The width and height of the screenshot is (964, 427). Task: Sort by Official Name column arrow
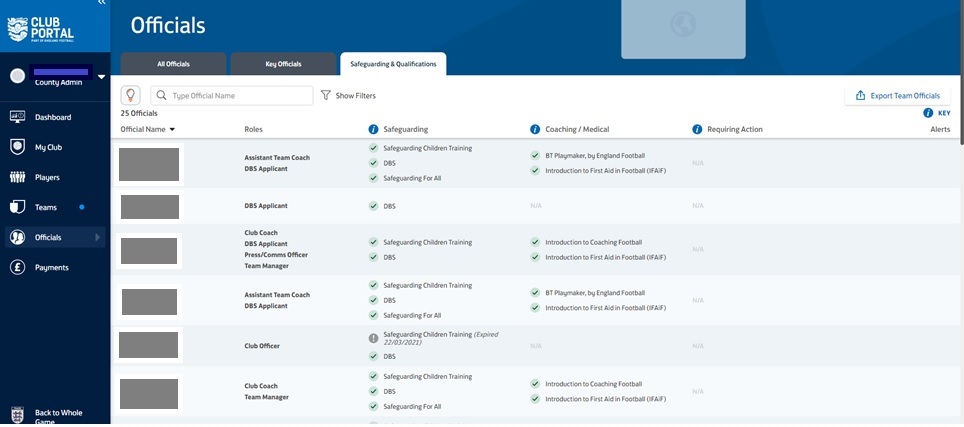click(172, 130)
